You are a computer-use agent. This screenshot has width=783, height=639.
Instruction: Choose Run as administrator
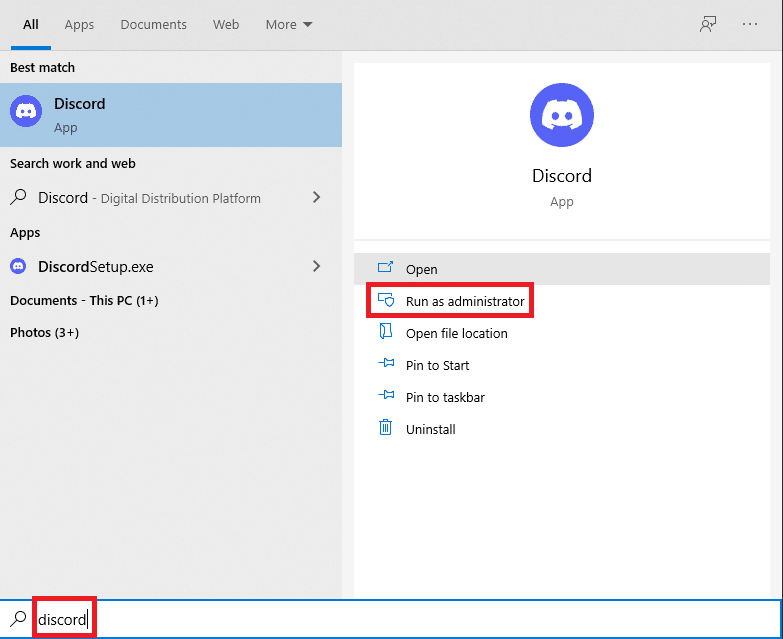[x=464, y=301]
